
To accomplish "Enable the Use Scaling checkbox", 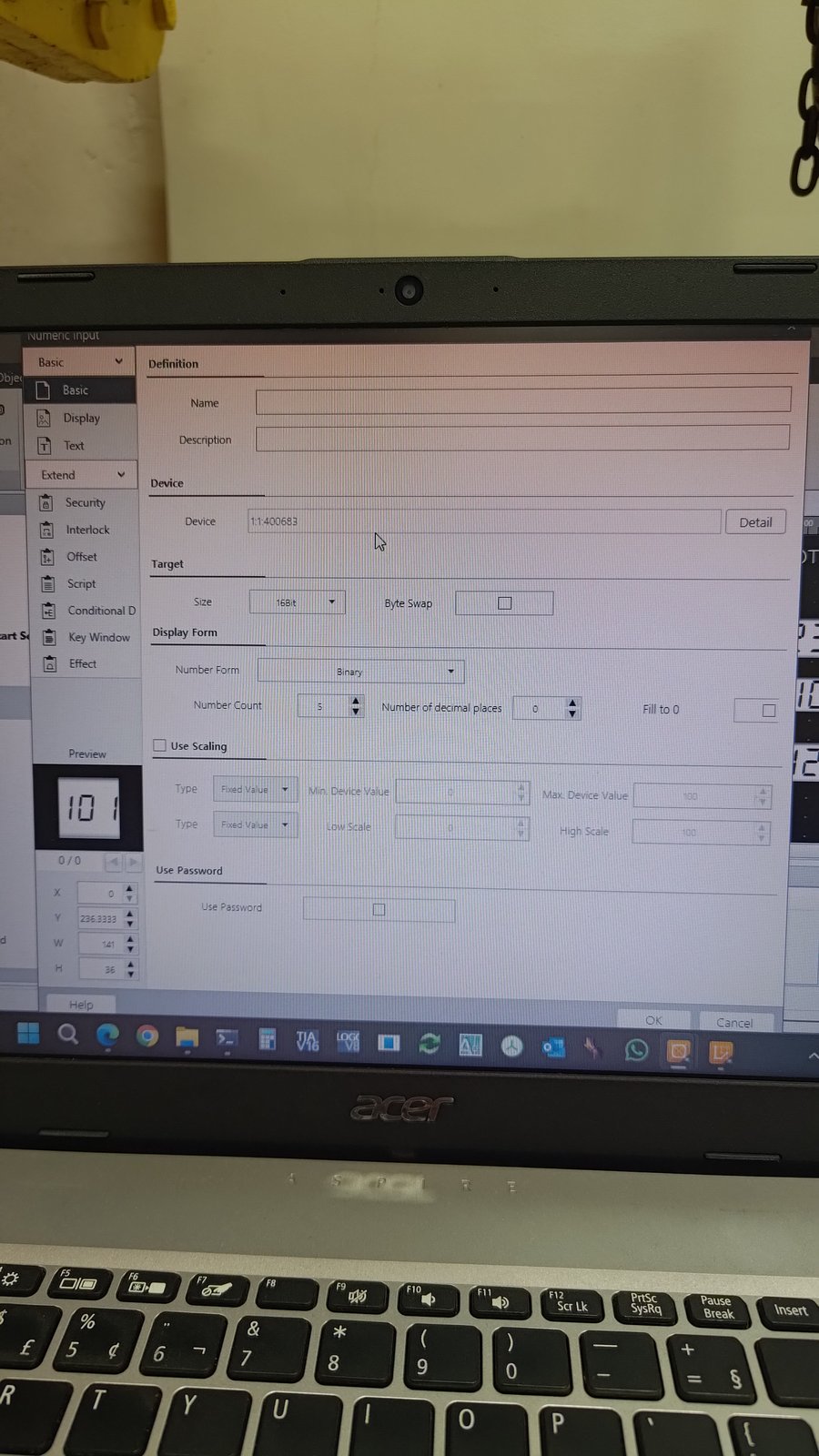I will pyautogui.click(x=160, y=745).
